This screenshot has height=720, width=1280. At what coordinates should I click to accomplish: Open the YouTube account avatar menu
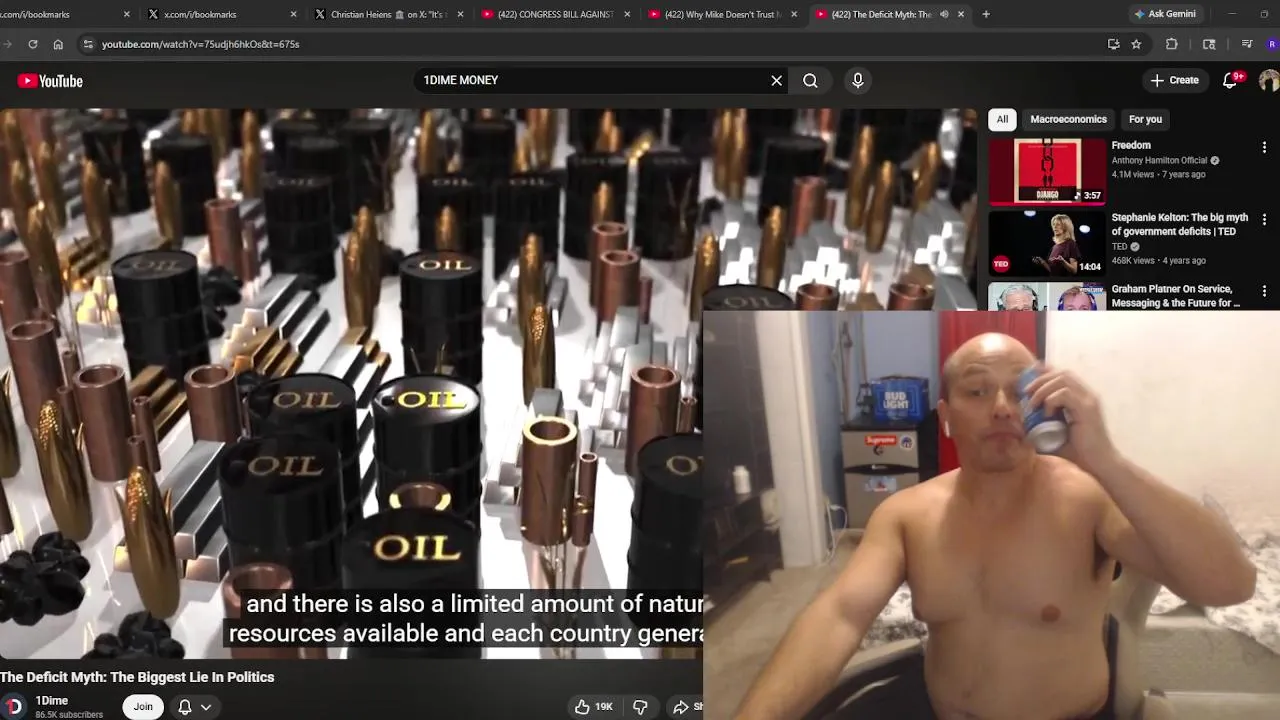pyautogui.click(x=1269, y=80)
